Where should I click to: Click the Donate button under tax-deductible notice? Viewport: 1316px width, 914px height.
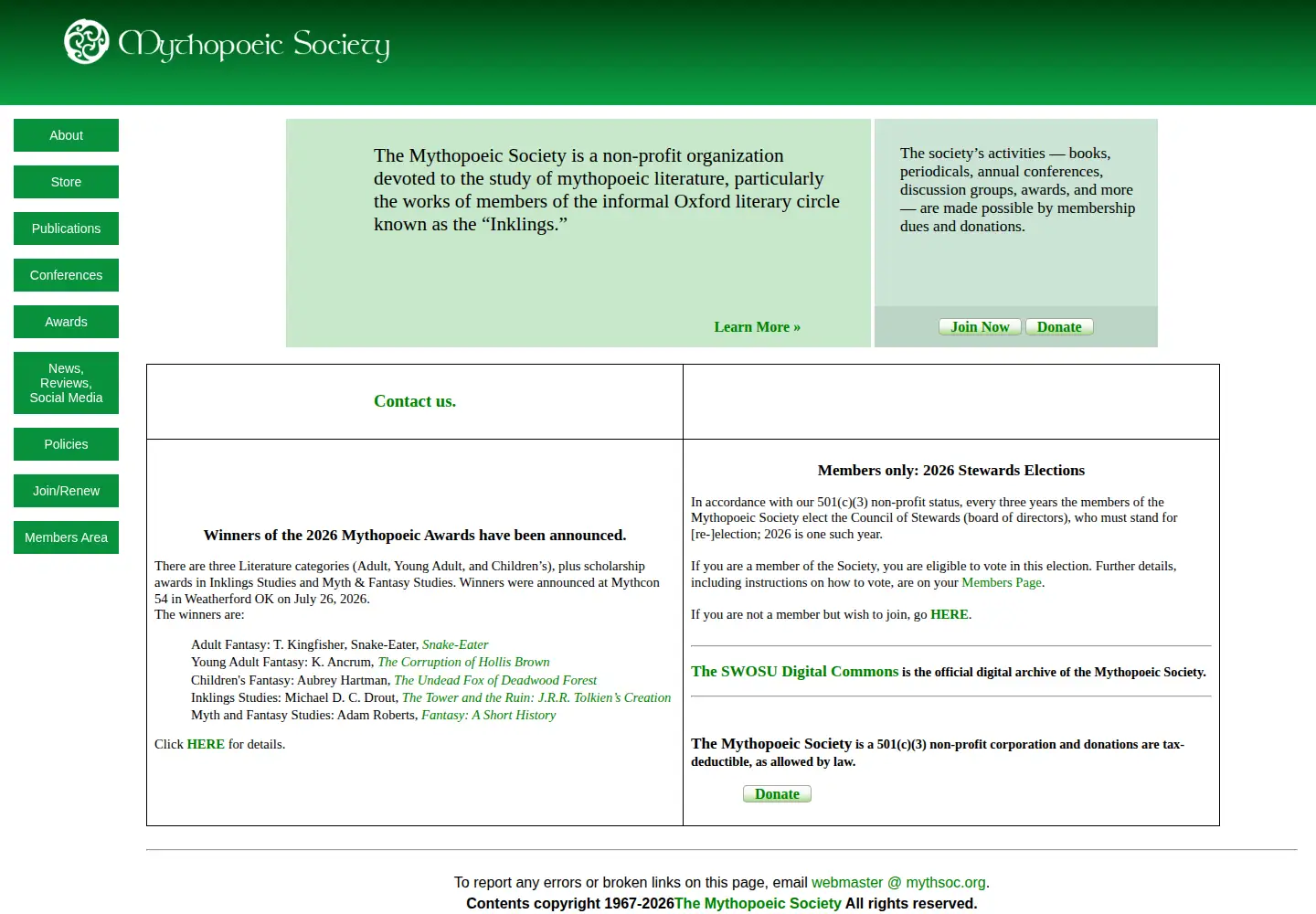pos(777,794)
